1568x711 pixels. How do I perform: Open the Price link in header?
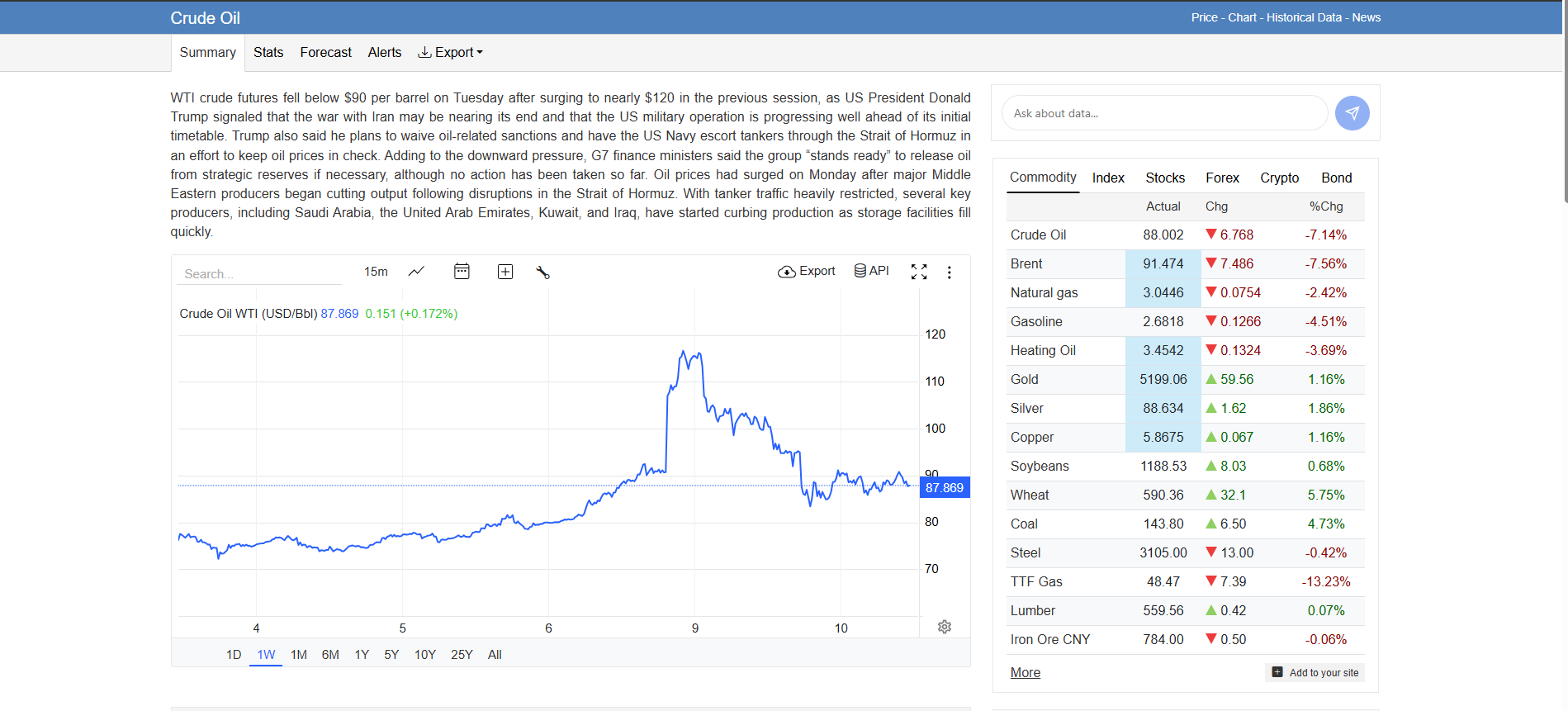click(1205, 17)
